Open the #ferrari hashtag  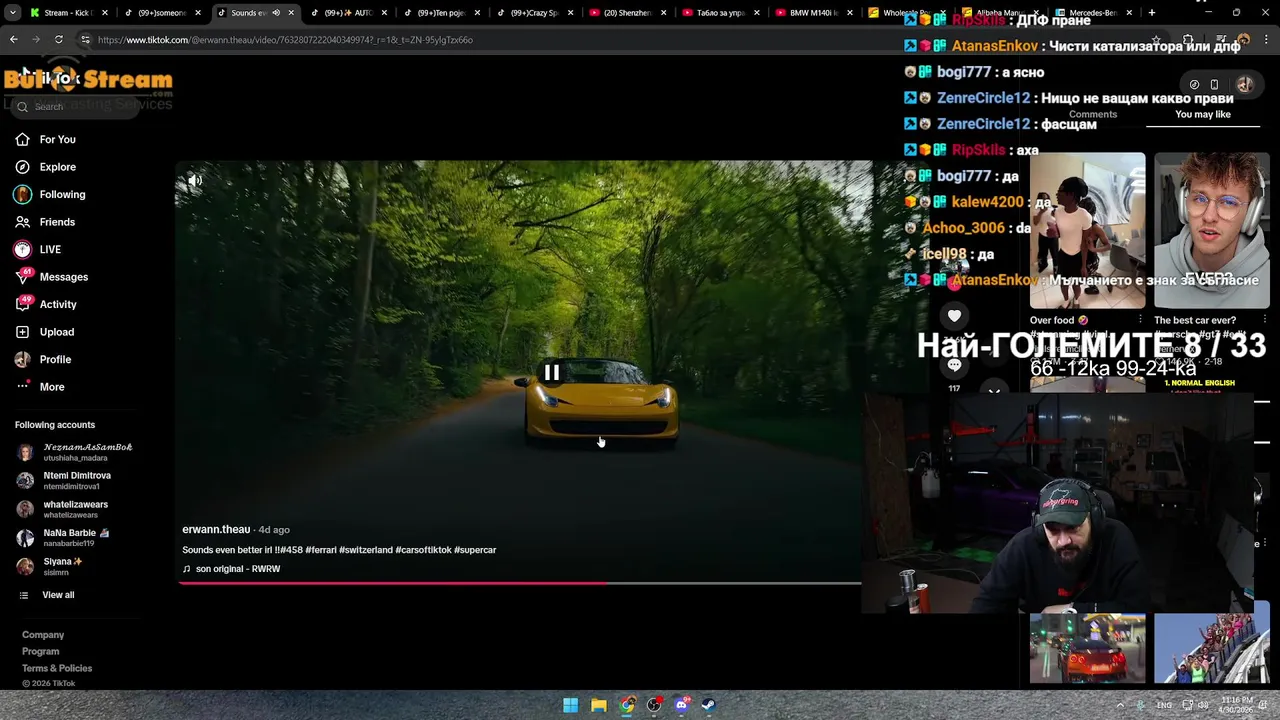tap(320, 550)
